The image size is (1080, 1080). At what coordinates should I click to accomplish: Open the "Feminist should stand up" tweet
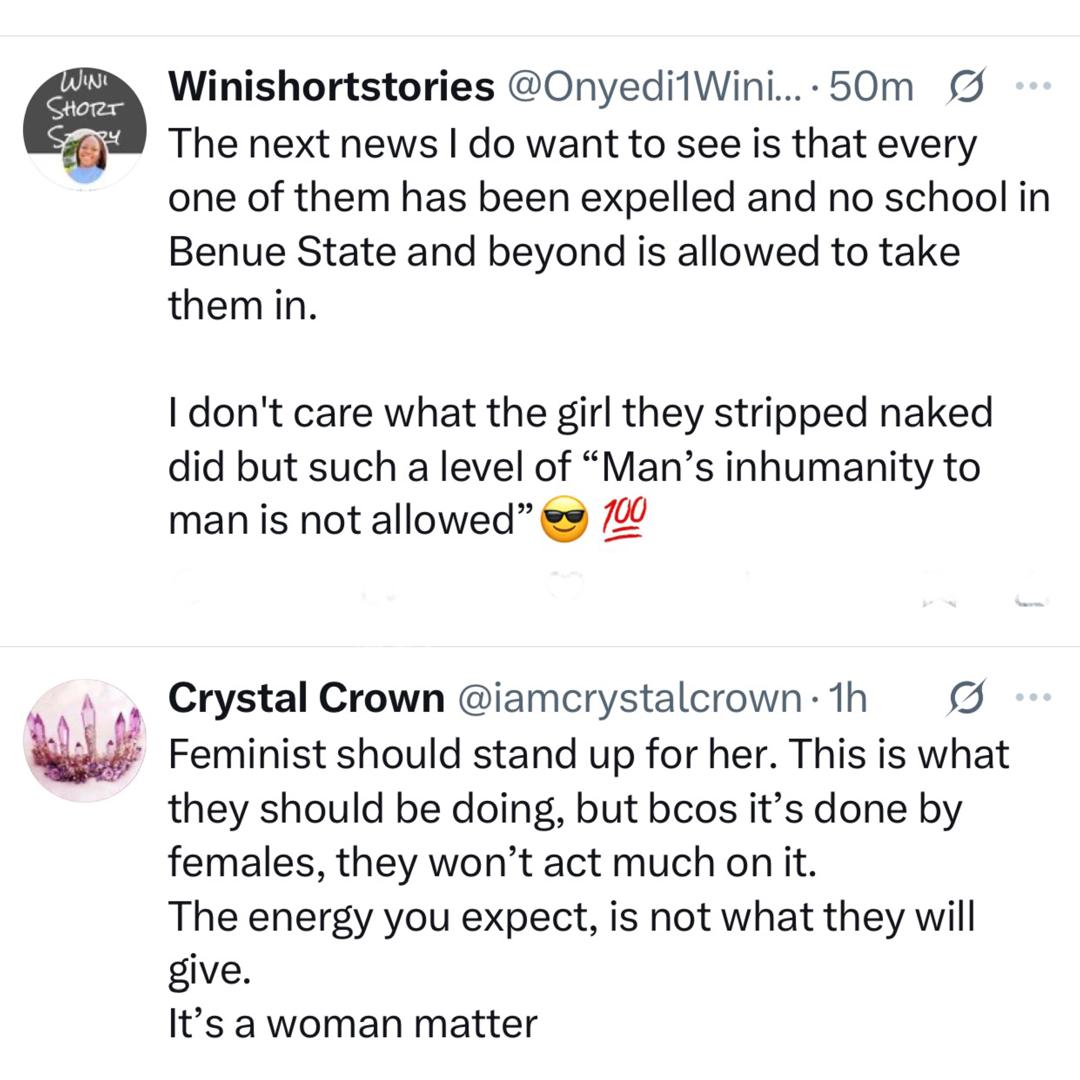coord(590,808)
